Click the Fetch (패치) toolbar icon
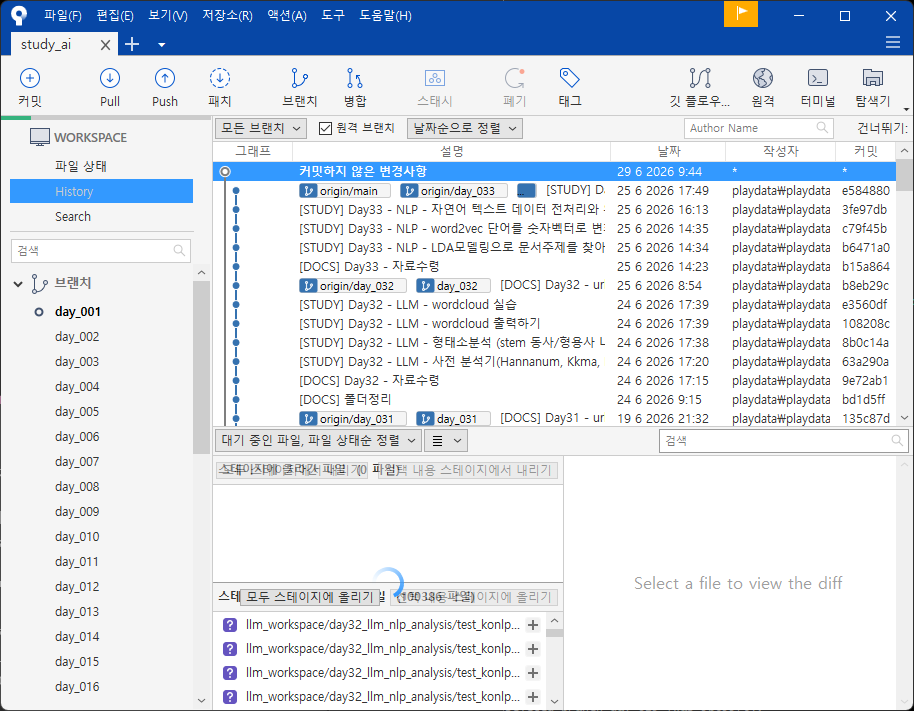This screenshot has width=914, height=711. click(220, 78)
